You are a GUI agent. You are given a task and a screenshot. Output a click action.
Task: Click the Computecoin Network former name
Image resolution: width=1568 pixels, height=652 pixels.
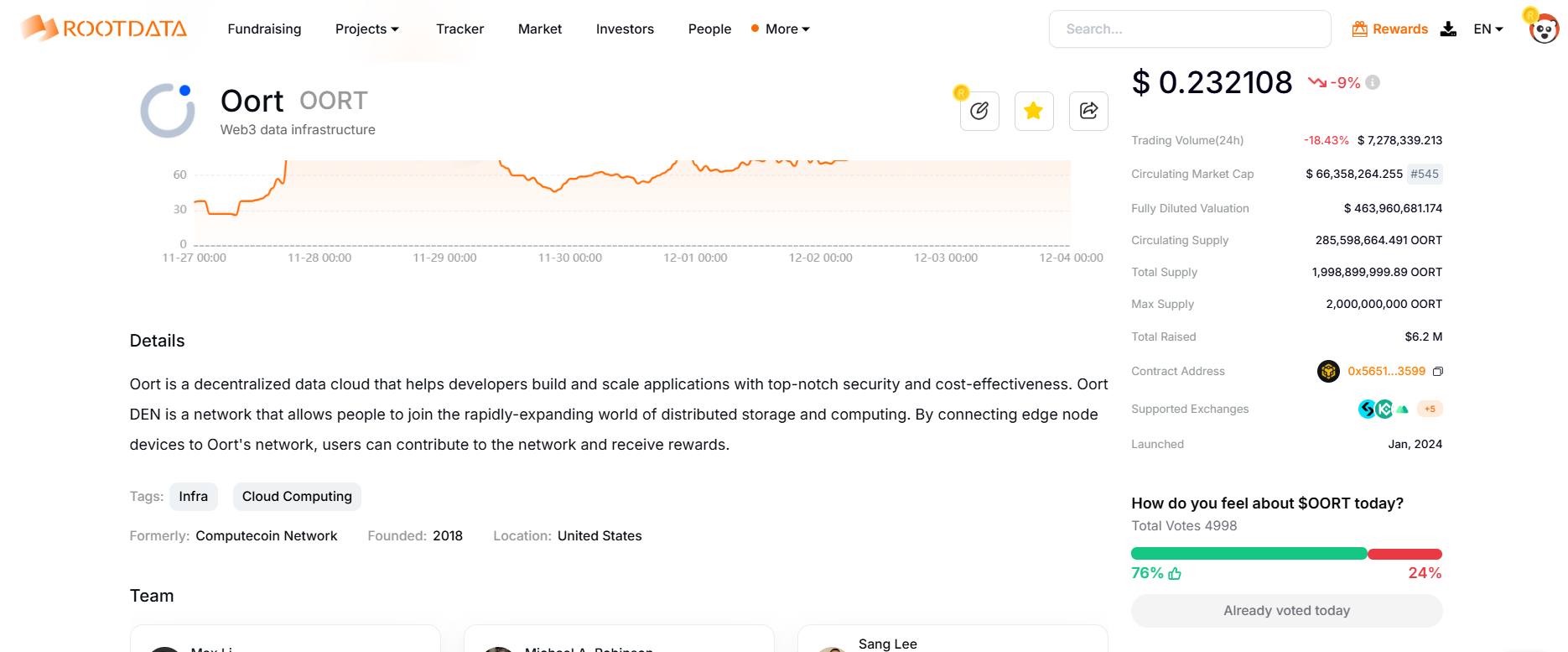point(267,535)
